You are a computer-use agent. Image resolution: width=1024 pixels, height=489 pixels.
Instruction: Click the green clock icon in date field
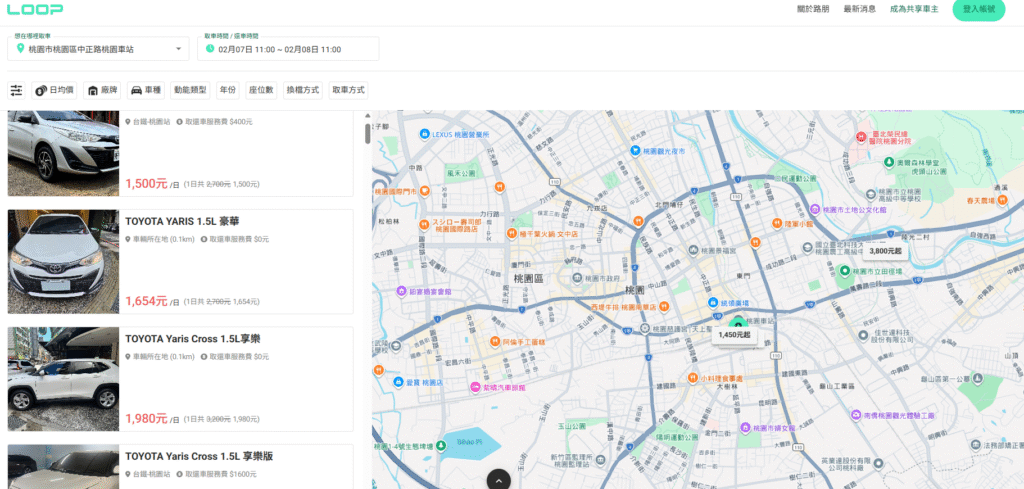pyautogui.click(x=210, y=48)
